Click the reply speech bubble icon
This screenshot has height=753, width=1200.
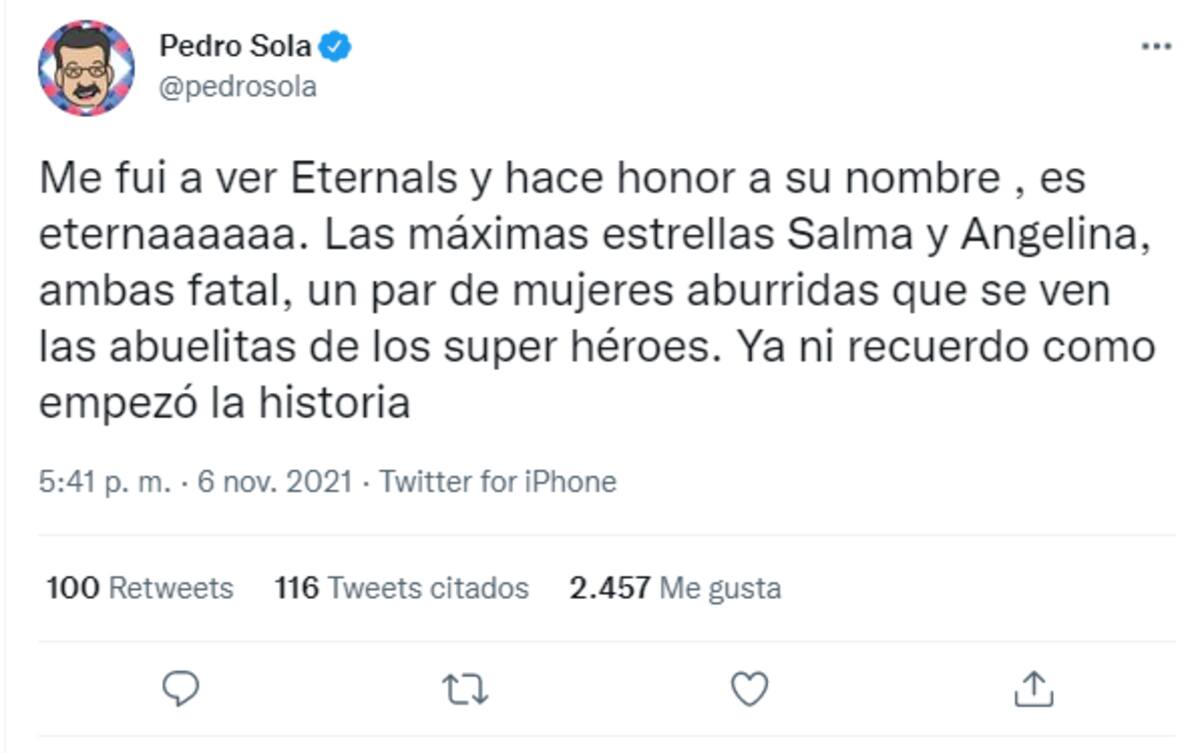point(180,688)
